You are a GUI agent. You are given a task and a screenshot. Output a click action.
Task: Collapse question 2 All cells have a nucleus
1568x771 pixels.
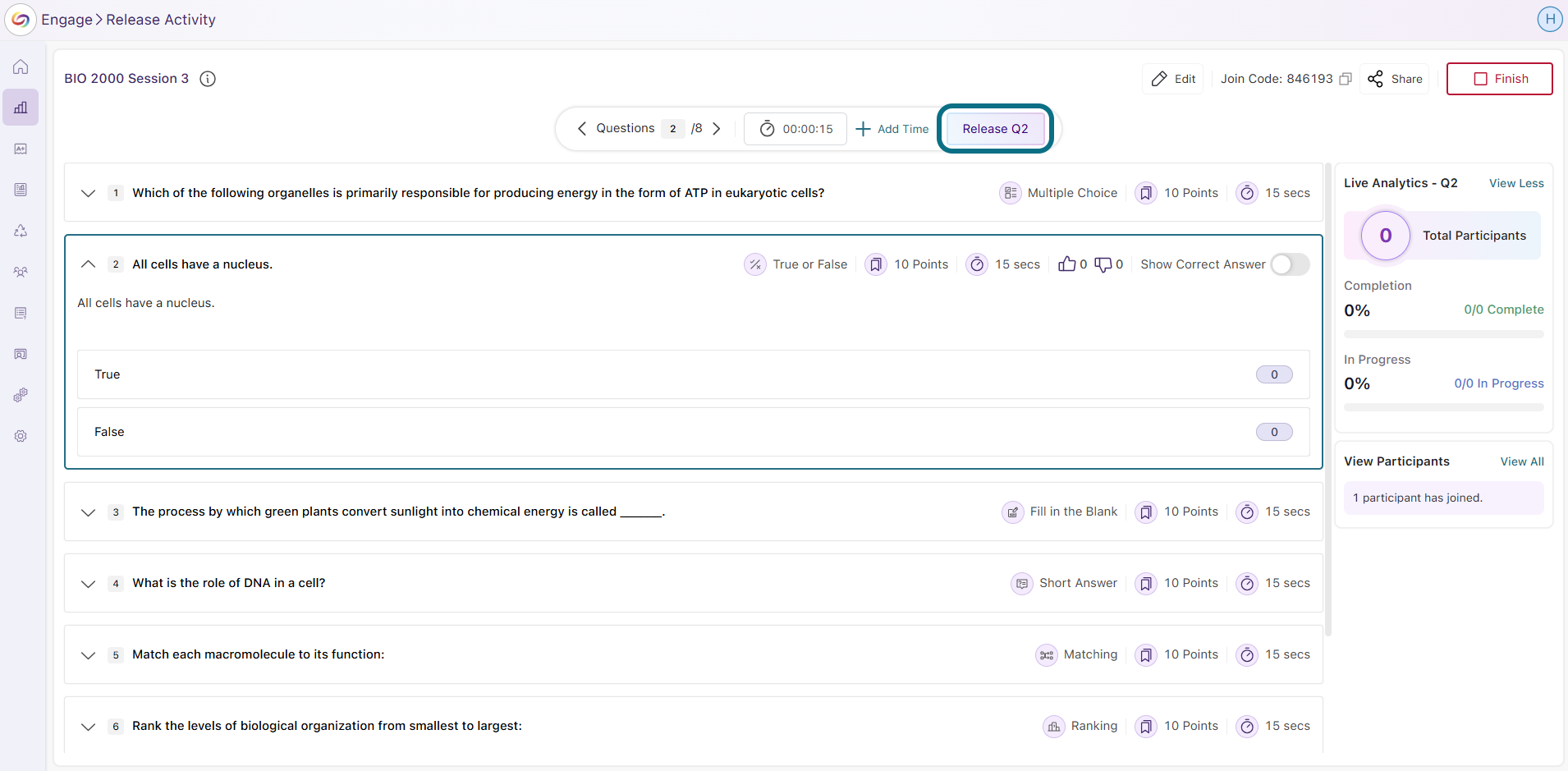pos(88,264)
